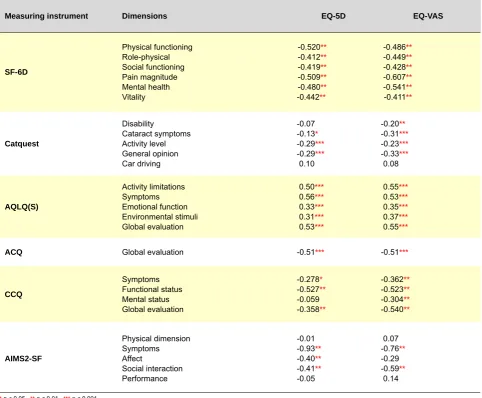Select the "SF-6D" instrument label
The height and width of the screenshot is (398, 482).
[16, 72]
